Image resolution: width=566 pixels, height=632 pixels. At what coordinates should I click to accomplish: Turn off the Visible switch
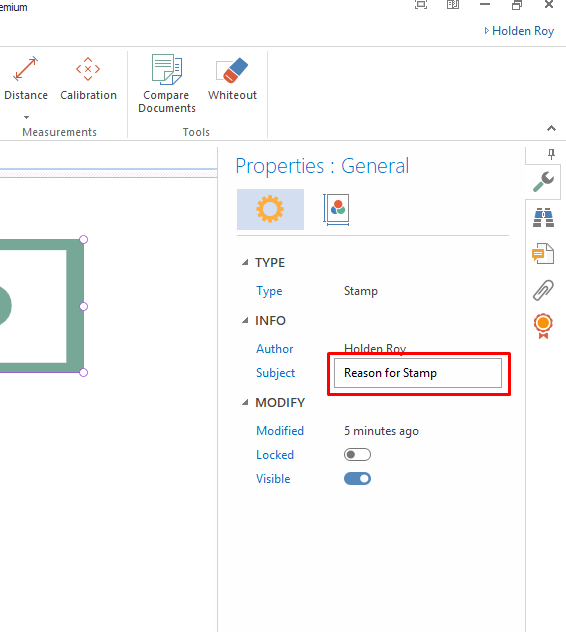click(357, 478)
